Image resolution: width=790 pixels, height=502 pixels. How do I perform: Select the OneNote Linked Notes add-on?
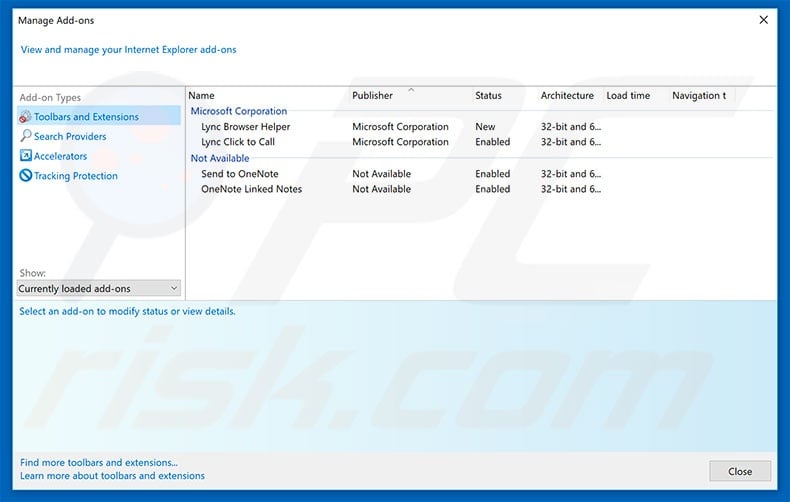251,189
